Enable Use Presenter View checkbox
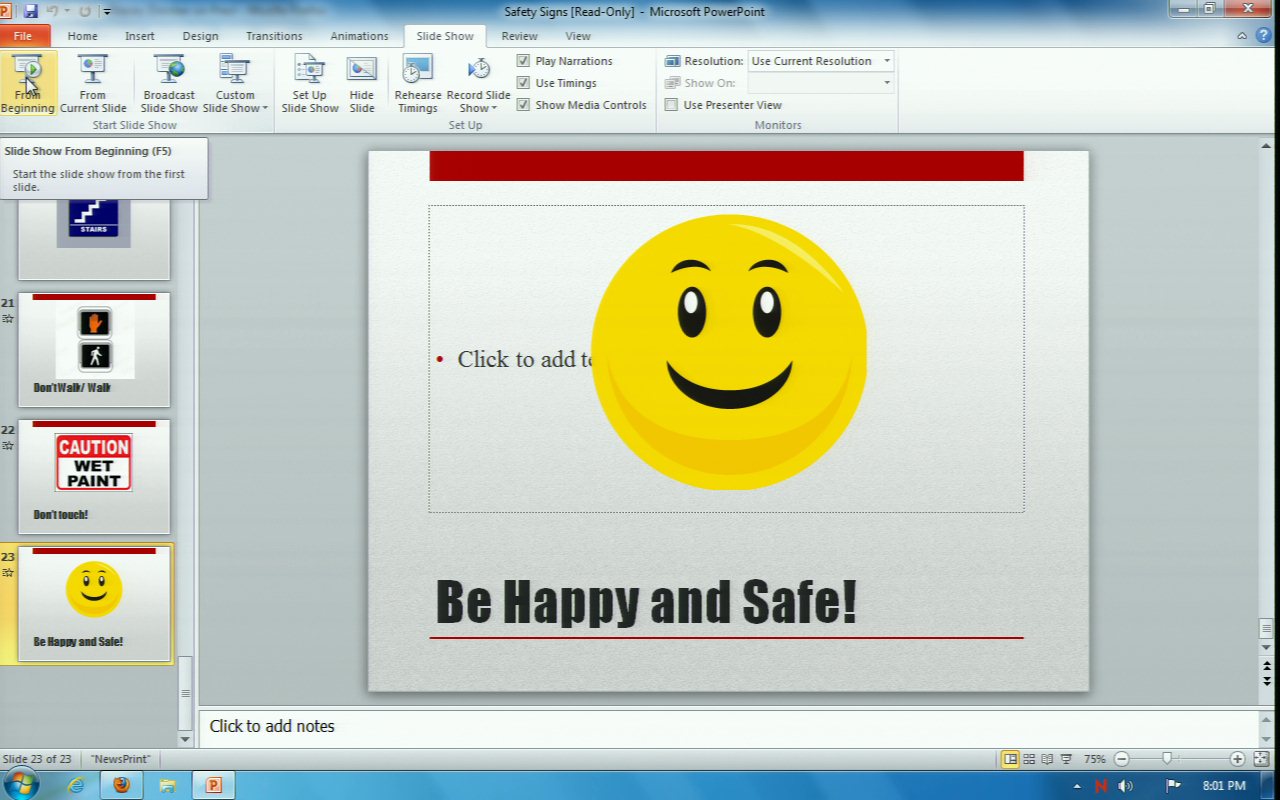This screenshot has width=1280, height=800. [672, 105]
